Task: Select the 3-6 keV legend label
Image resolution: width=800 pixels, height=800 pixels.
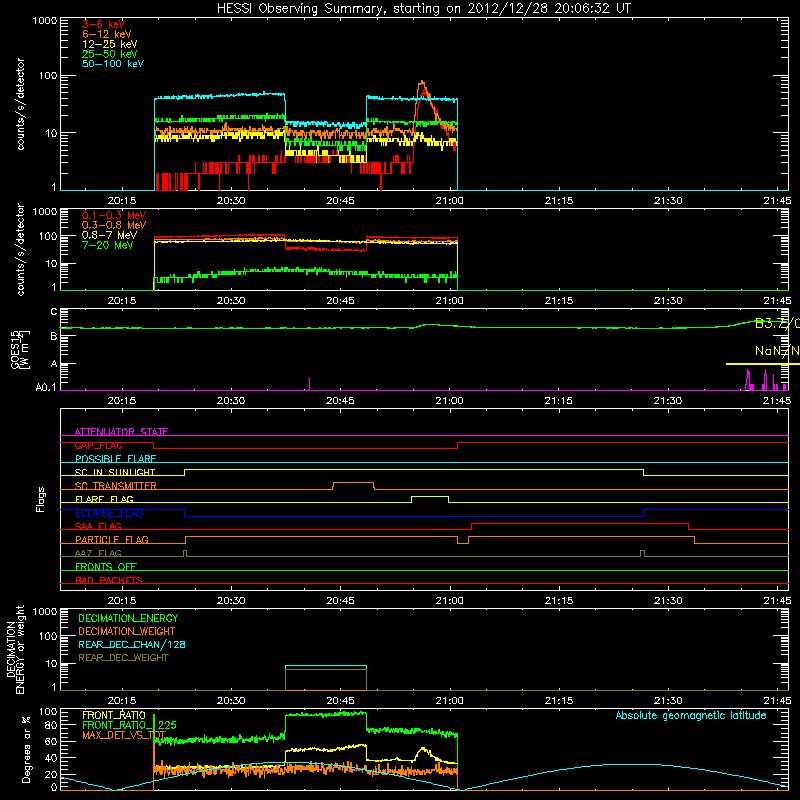Action: point(103,24)
